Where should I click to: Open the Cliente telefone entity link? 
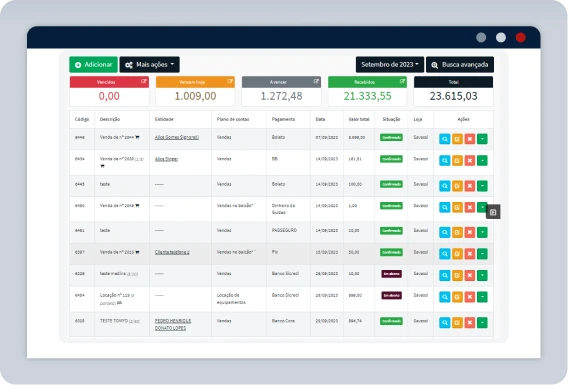click(172, 252)
